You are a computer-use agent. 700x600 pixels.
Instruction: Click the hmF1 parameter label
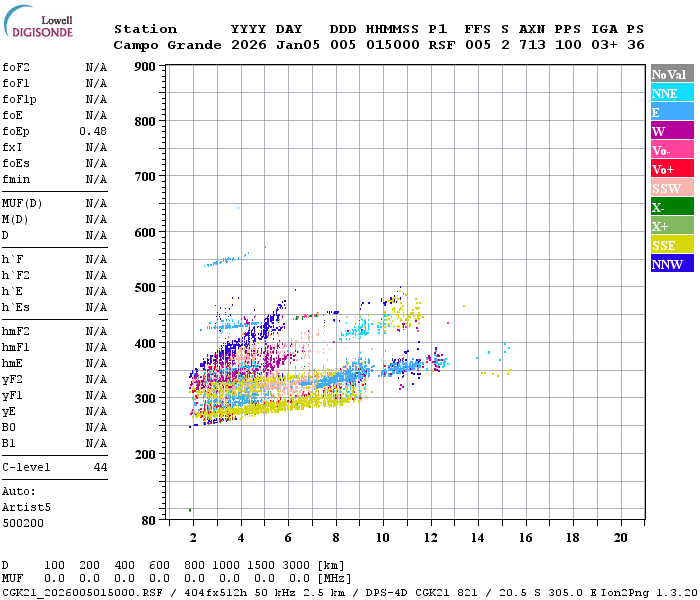pyautogui.click(x=16, y=347)
